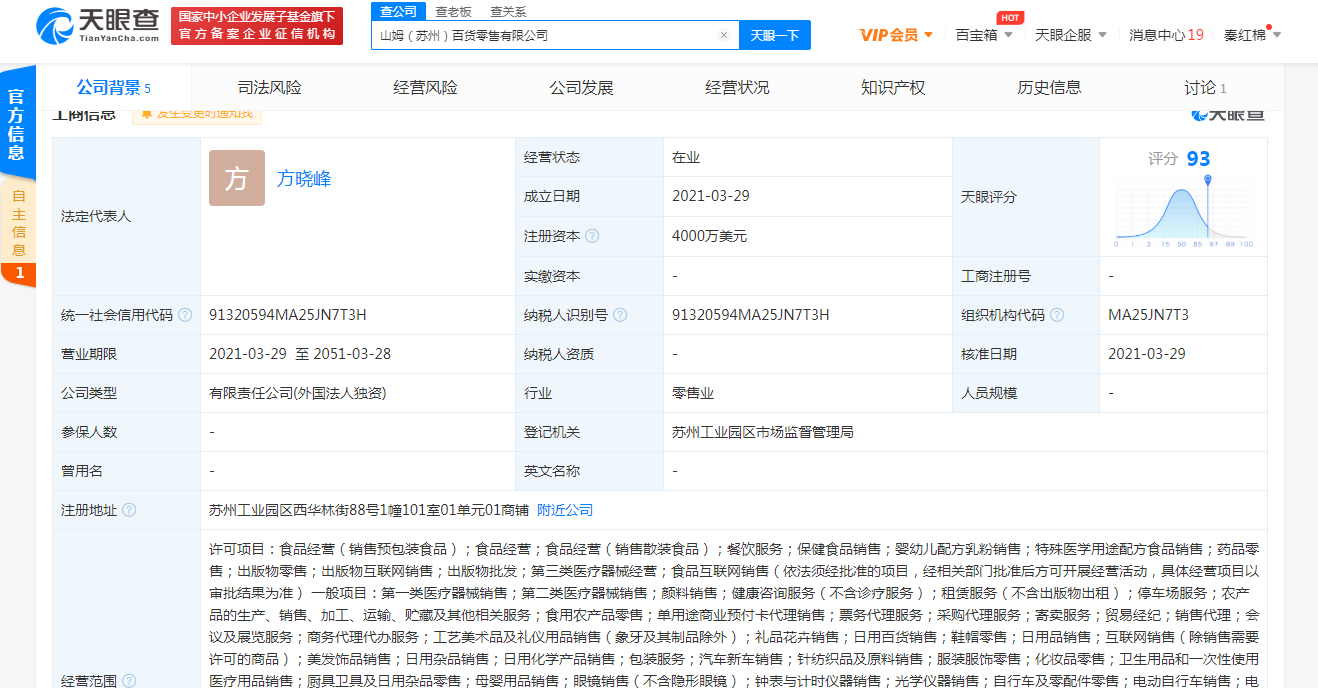Click the 核准日期 value 2021-03-29
Image resolution: width=1318 pixels, height=688 pixels.
1147,354
